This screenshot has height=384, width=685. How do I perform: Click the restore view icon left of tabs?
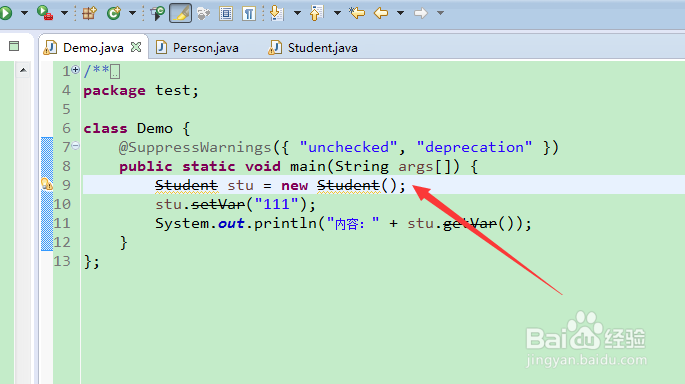[x=14, y=46]
